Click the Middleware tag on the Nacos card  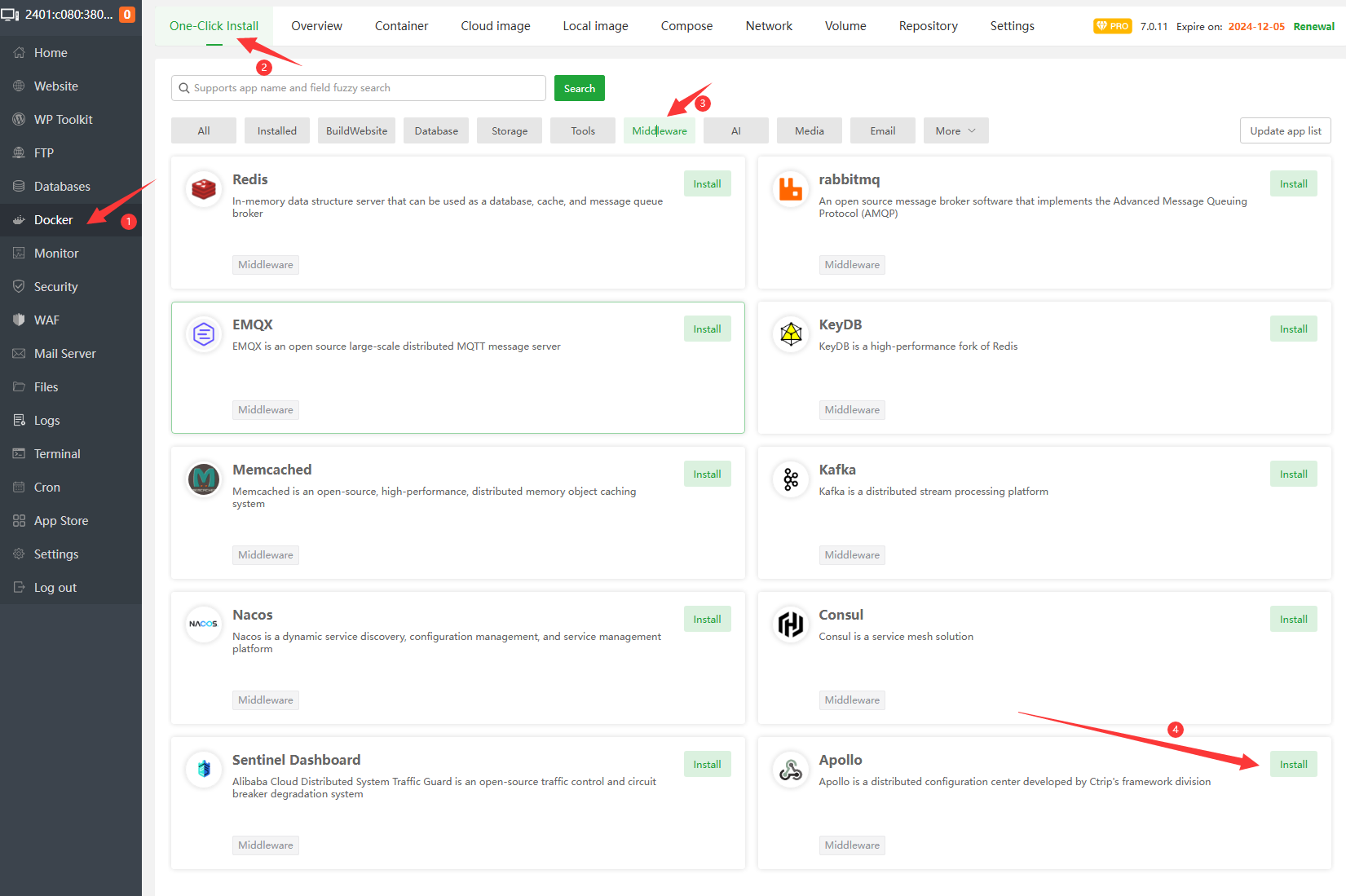[x=266, y=700]
